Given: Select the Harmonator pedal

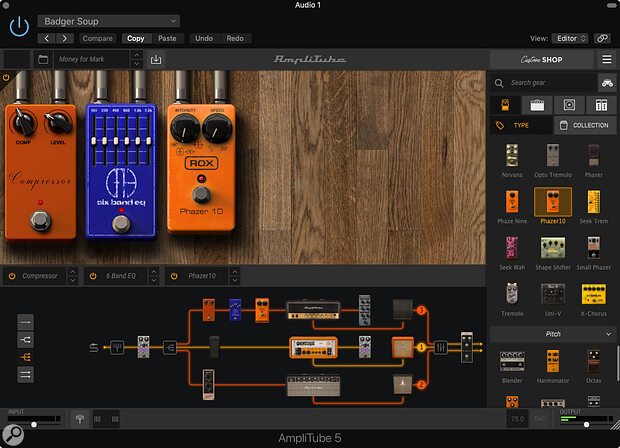Looking at the screenshot, I should coord(553,366).
